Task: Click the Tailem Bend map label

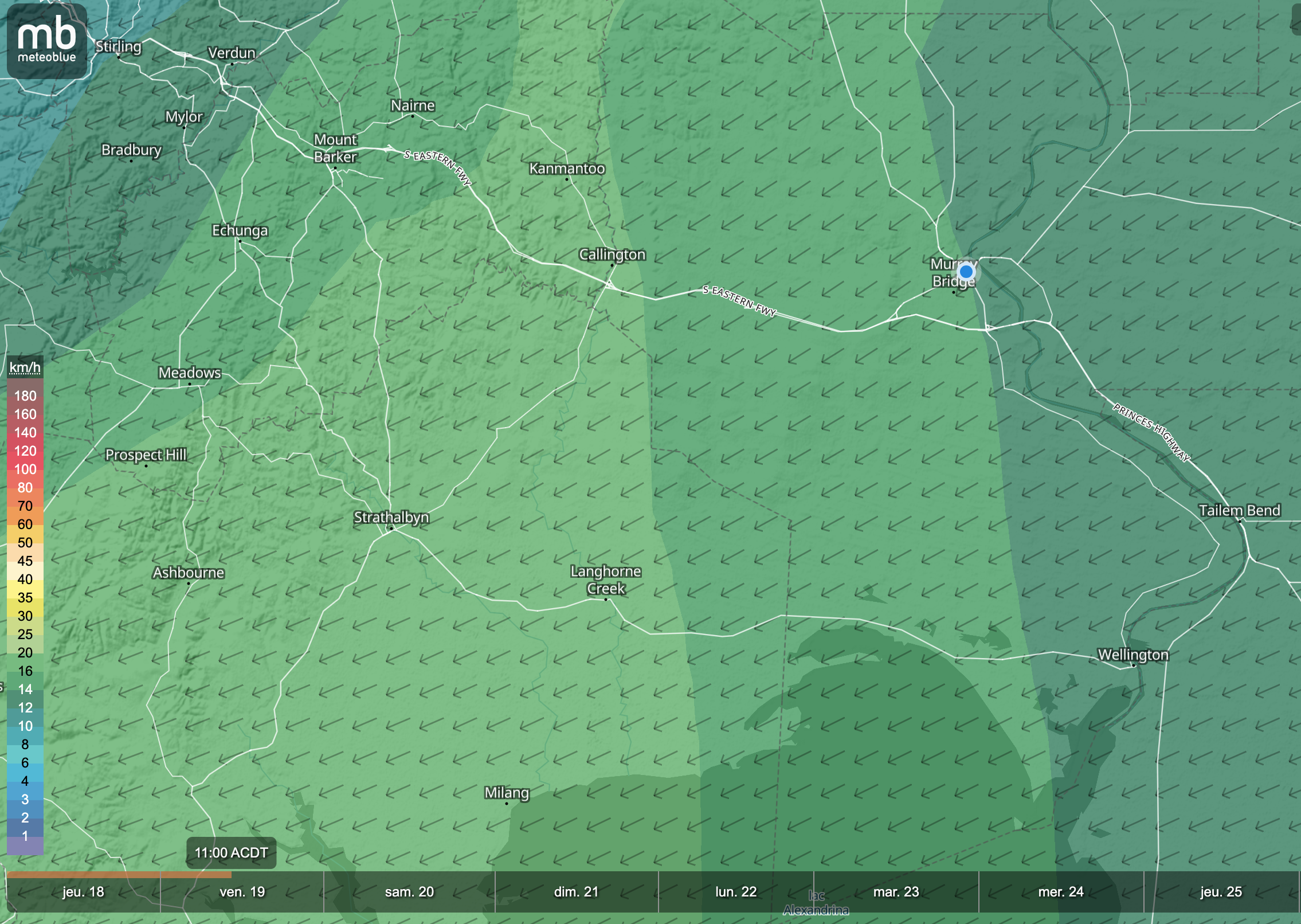Action: pyautogui.click(x=1239, y=510)
